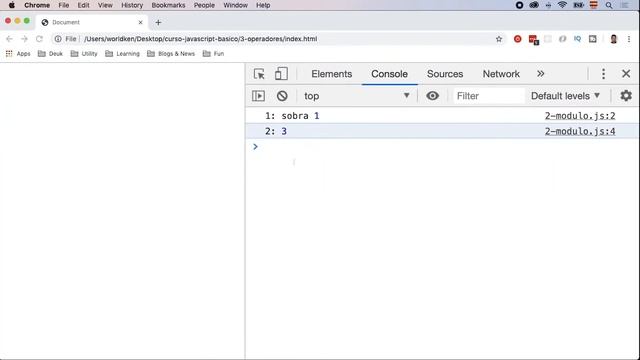Open the Learning bookmarks folder
640x360 pixels.
click(122, 53)
